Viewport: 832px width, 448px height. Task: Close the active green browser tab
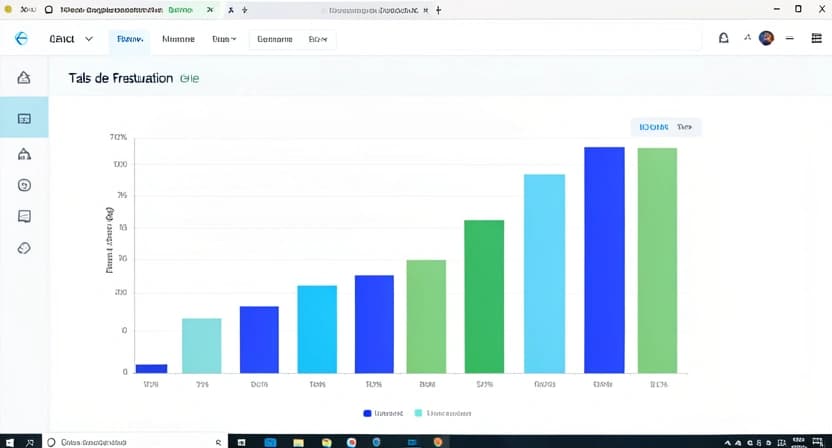(210, 10)
